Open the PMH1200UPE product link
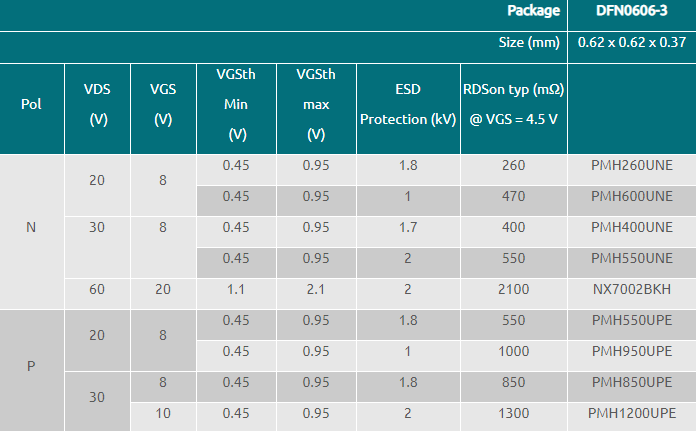 (632, 413)
